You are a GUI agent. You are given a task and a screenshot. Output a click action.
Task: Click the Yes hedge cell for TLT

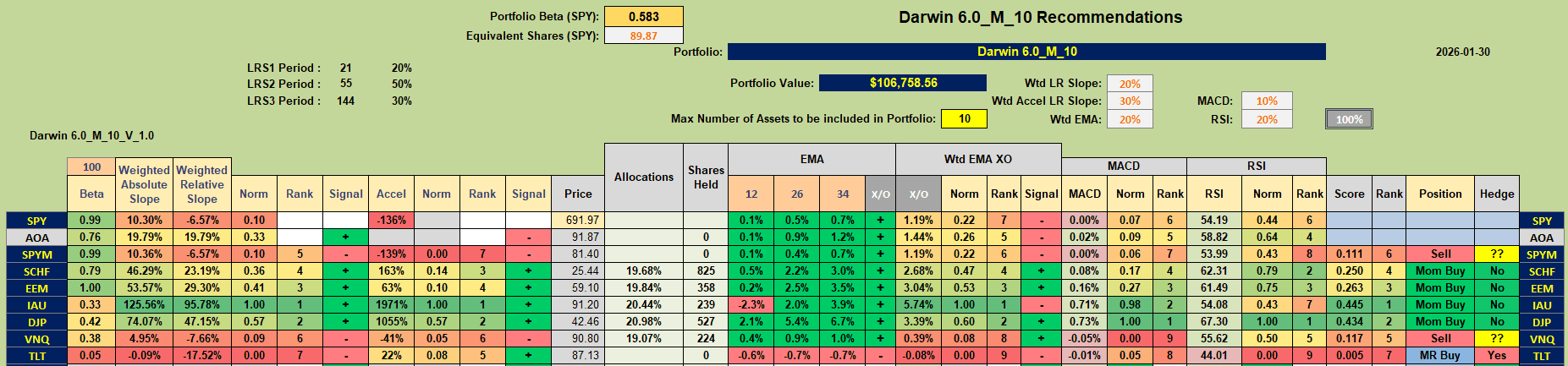click(x=1497, y=355)
